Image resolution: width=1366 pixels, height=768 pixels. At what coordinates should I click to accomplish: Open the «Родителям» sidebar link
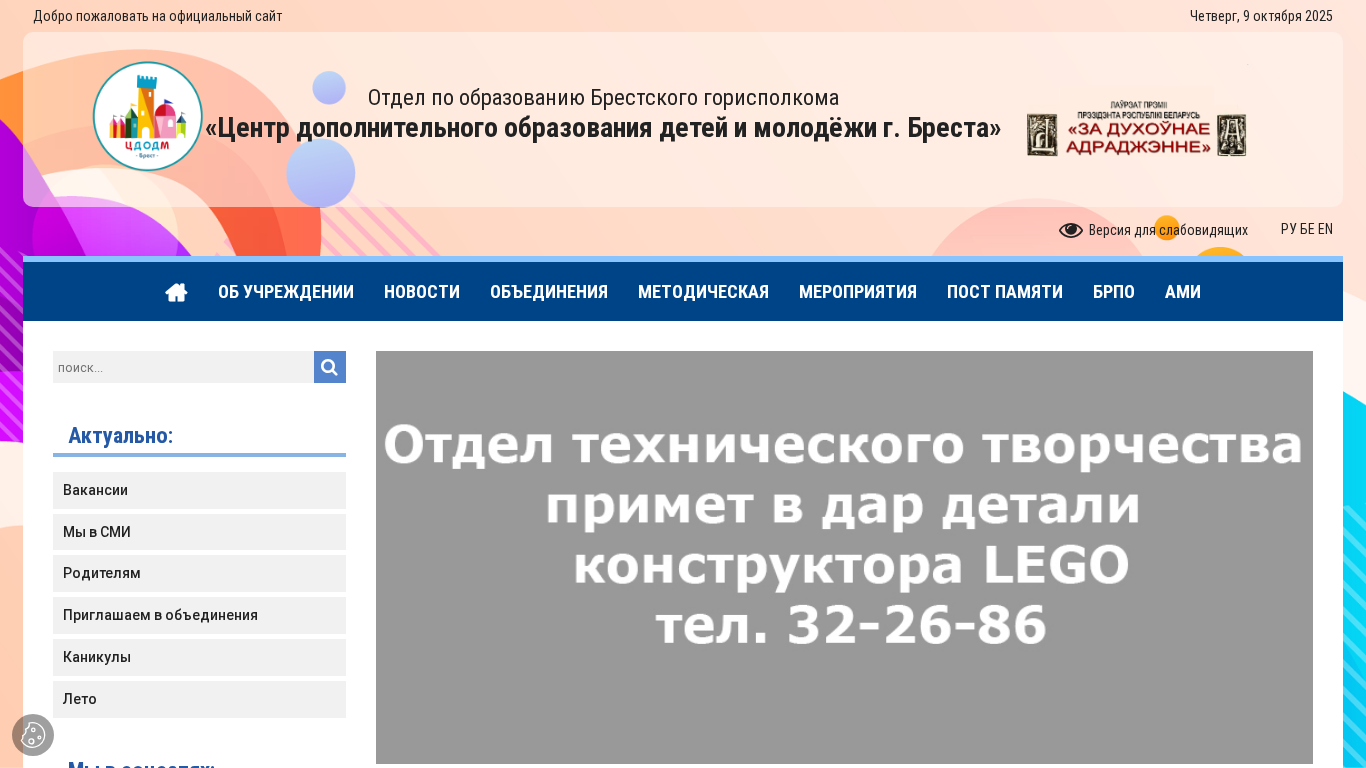[x=199, y=573]
